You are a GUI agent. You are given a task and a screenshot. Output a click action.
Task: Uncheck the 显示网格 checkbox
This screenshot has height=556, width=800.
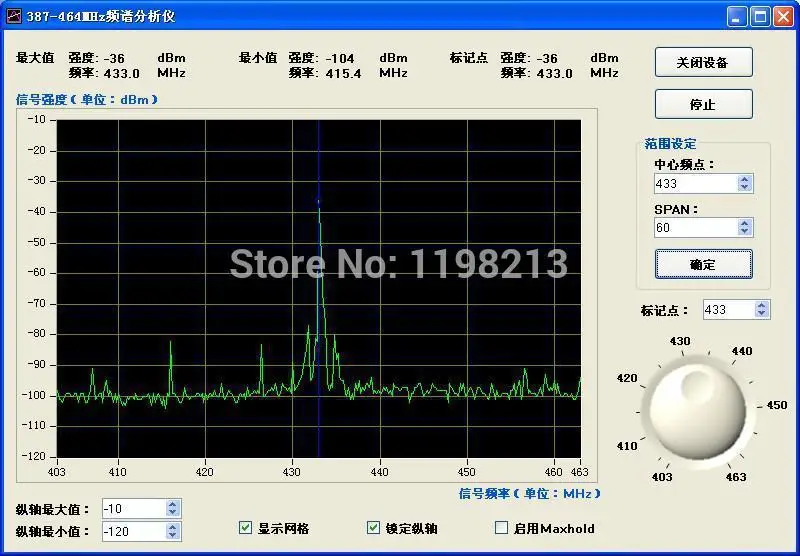[x=245, y=527]
